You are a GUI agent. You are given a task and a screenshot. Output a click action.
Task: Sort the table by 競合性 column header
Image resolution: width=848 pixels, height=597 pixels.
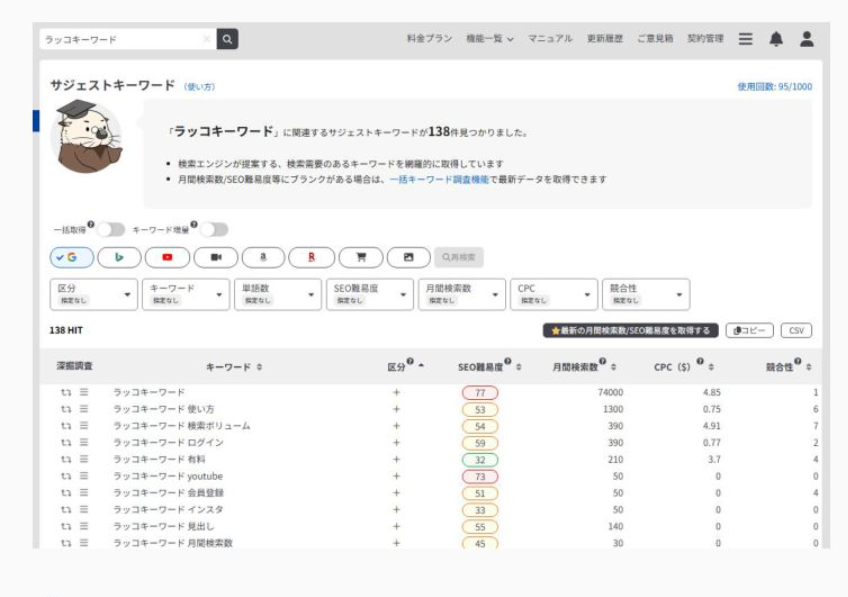click(789, 366)
